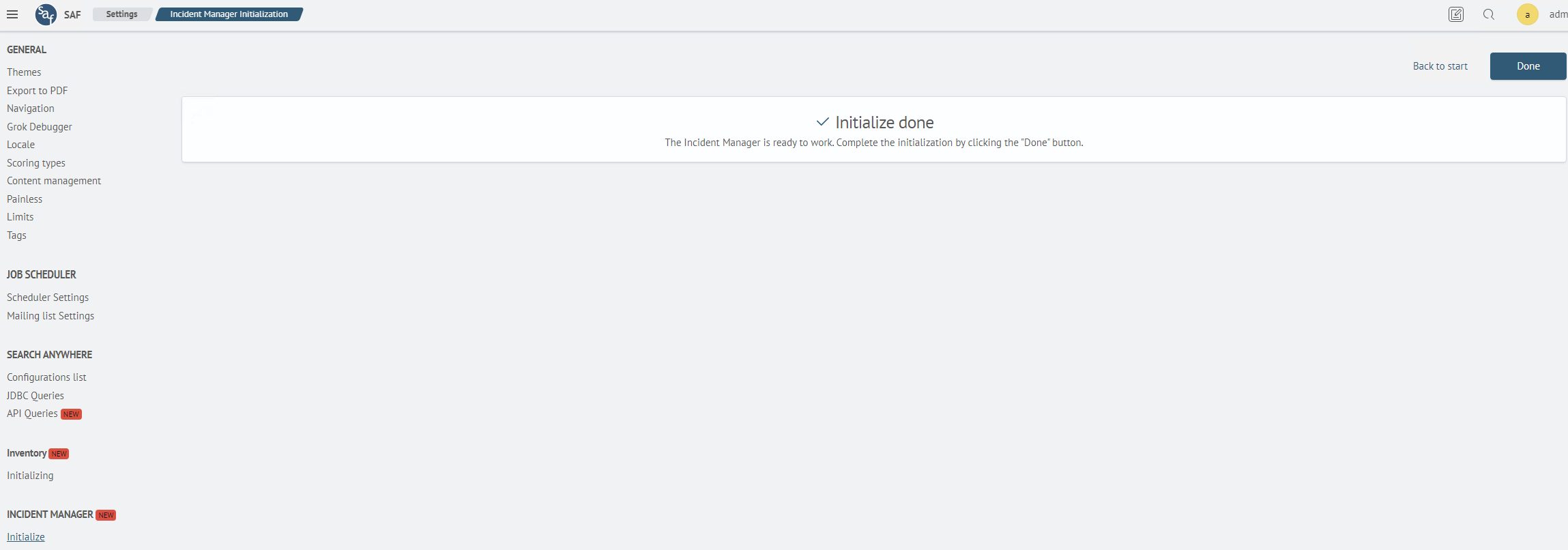Click Back to start link
Viewport: 1568px width, 550px height.
[x=1440, y=66]
